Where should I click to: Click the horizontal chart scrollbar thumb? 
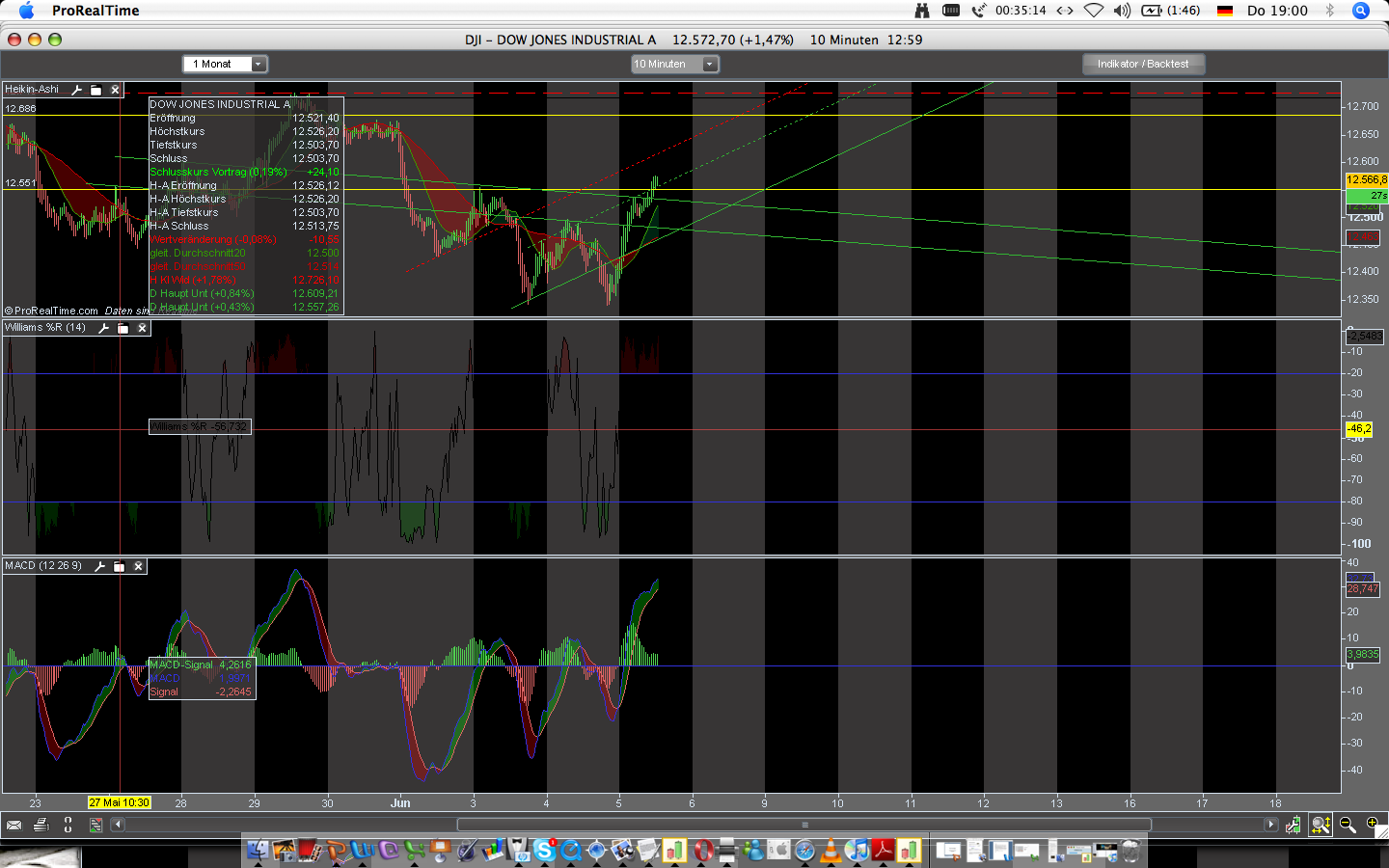click(803, 825)
